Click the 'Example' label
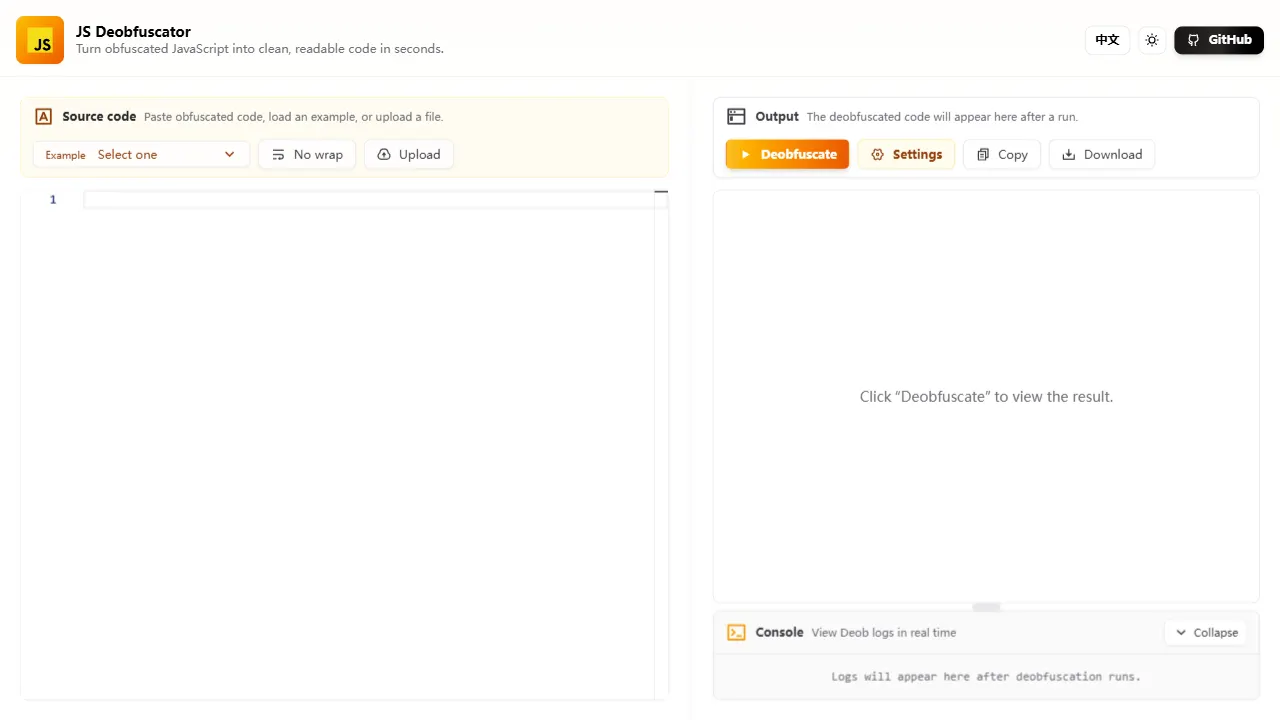The height and width of the screenshot is (720, 1280). point(65,155)
